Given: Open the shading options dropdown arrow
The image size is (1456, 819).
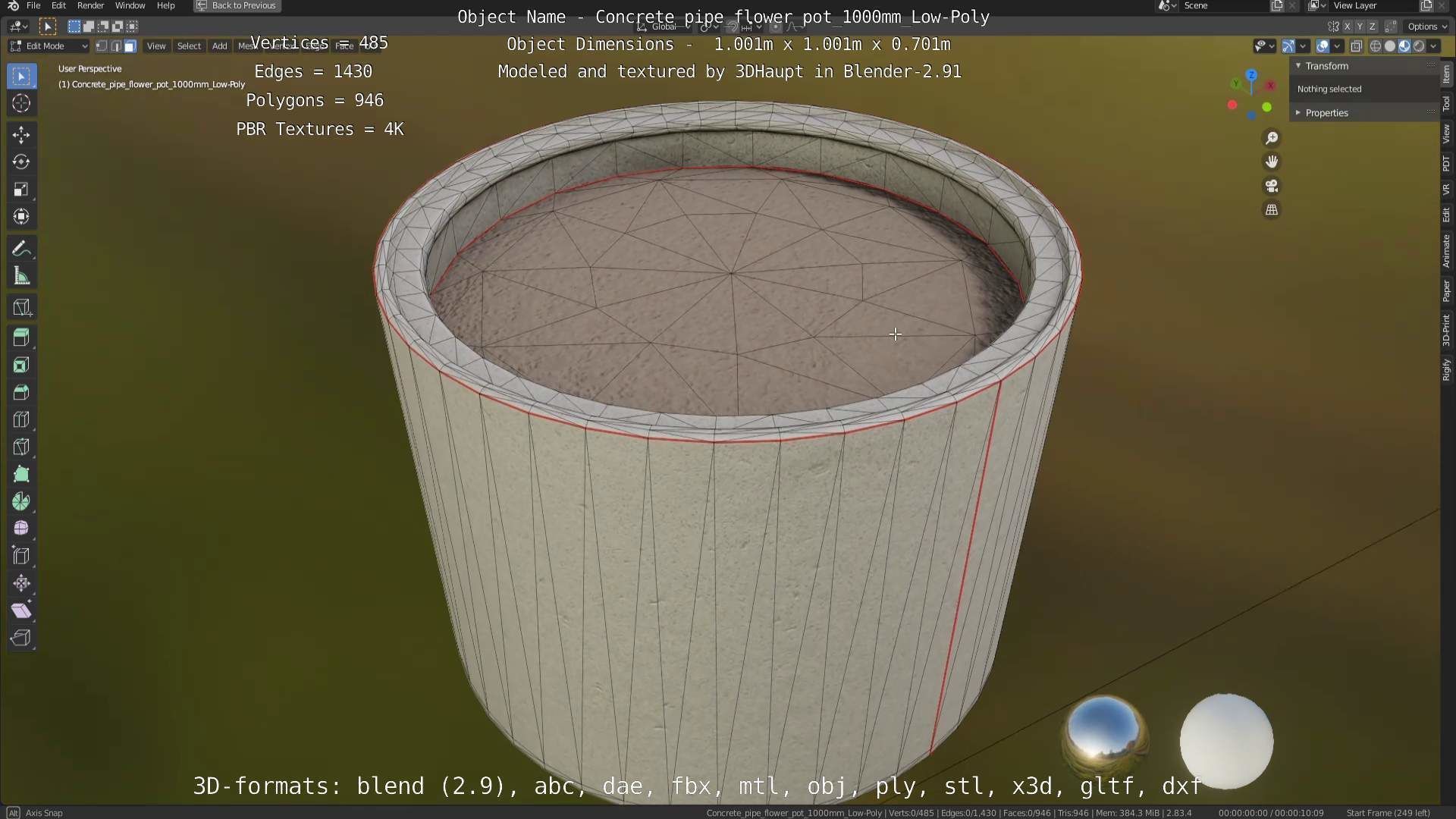Looking at the screenshot, I should (x=1433, y=46).
